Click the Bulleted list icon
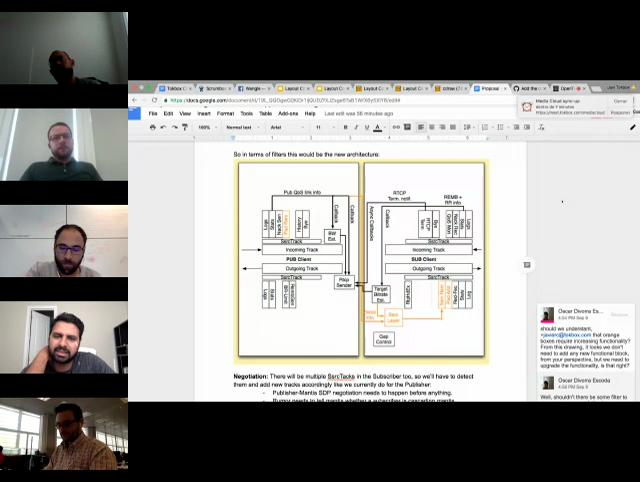Image resolution: width=640 pixels, height=482 pixels. point(500,127)
